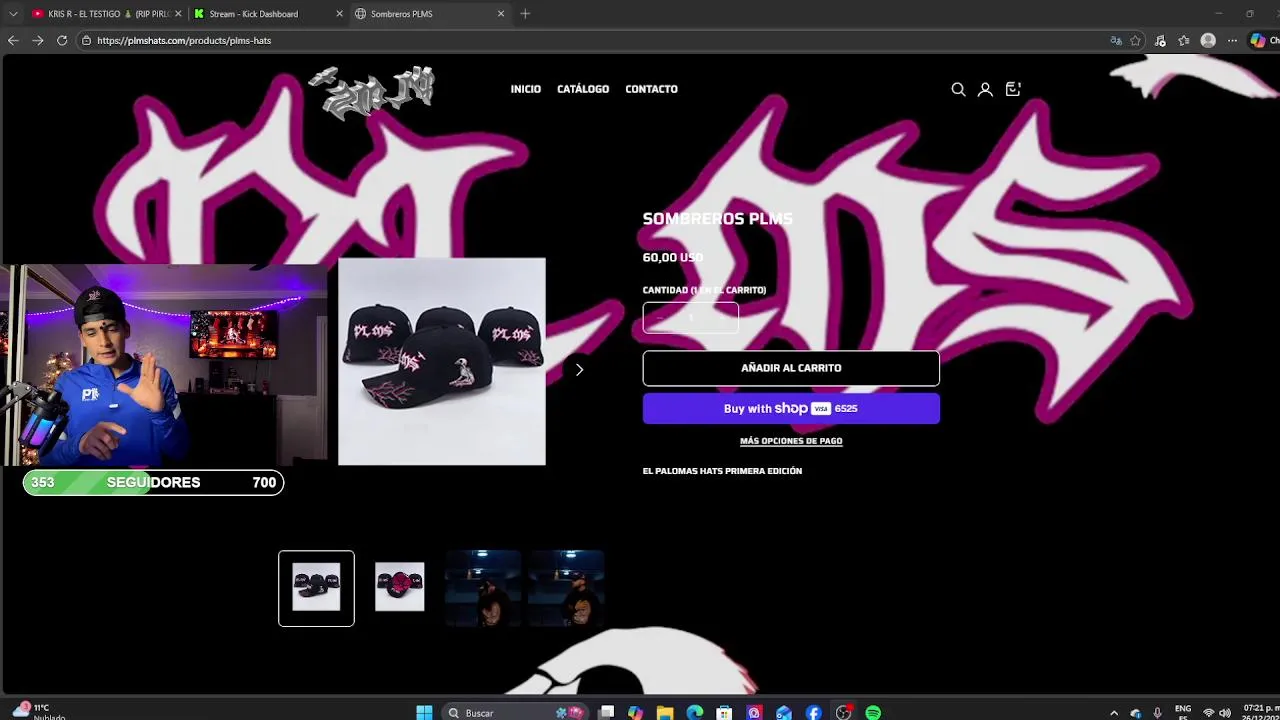Open Microsoft Store from the taskbar
This screenshot has width=1280, height=720.
pyautogui.click(x=724, y=712)
